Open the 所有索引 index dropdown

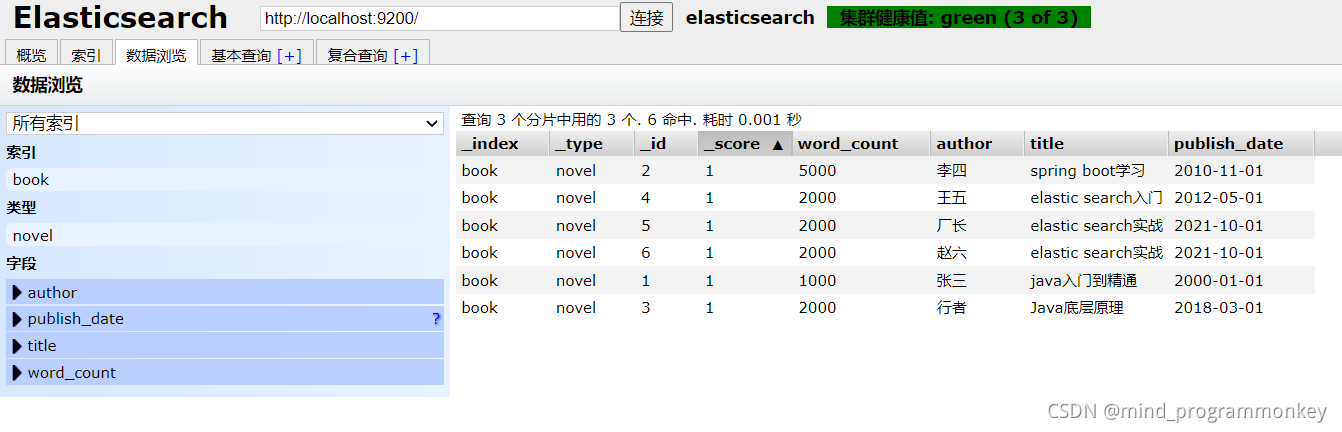pos(225,123)
